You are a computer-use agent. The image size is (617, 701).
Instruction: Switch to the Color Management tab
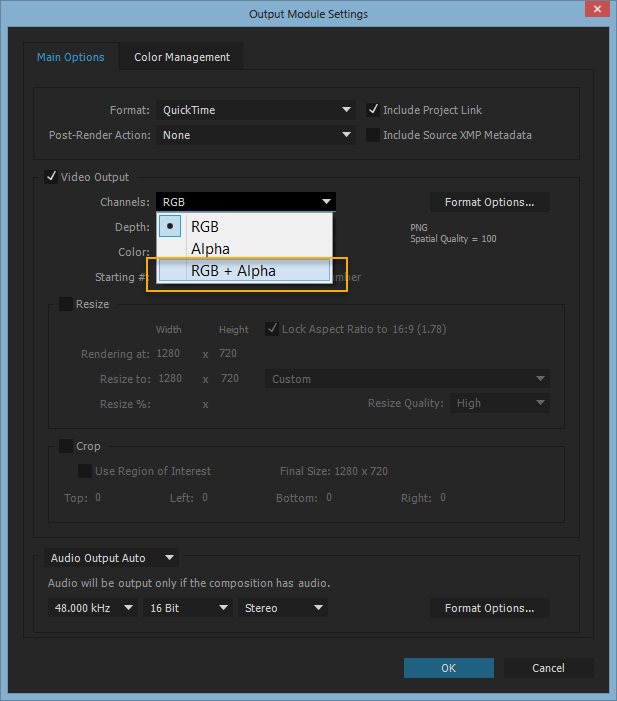point(182,57)
